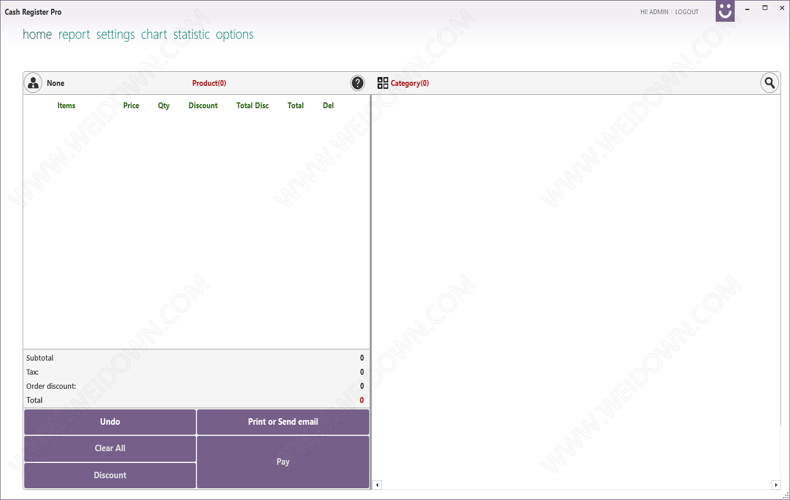The height and width of the screenshot is (500, 790).
Task: Click the right arrow of horizontal scrollbar
Action: 775,485
